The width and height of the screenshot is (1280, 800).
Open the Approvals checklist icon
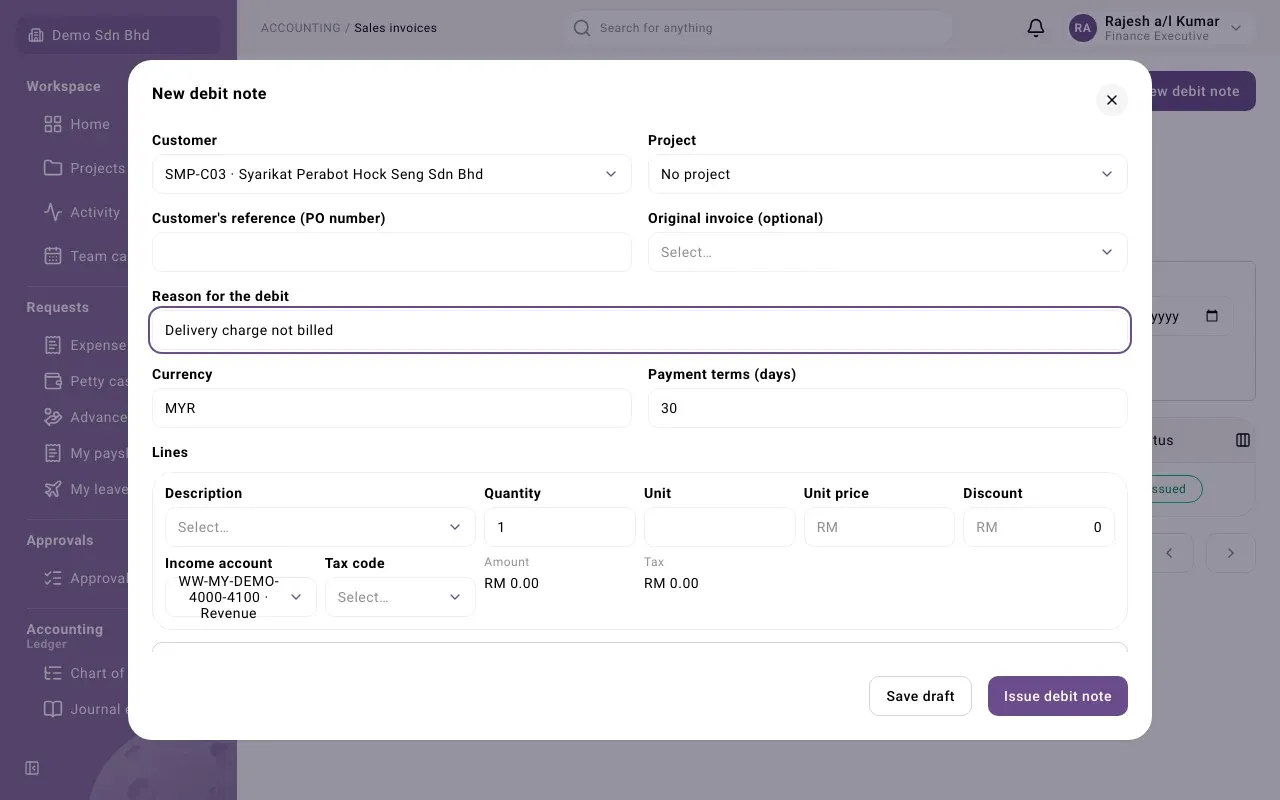coord(53,578)
